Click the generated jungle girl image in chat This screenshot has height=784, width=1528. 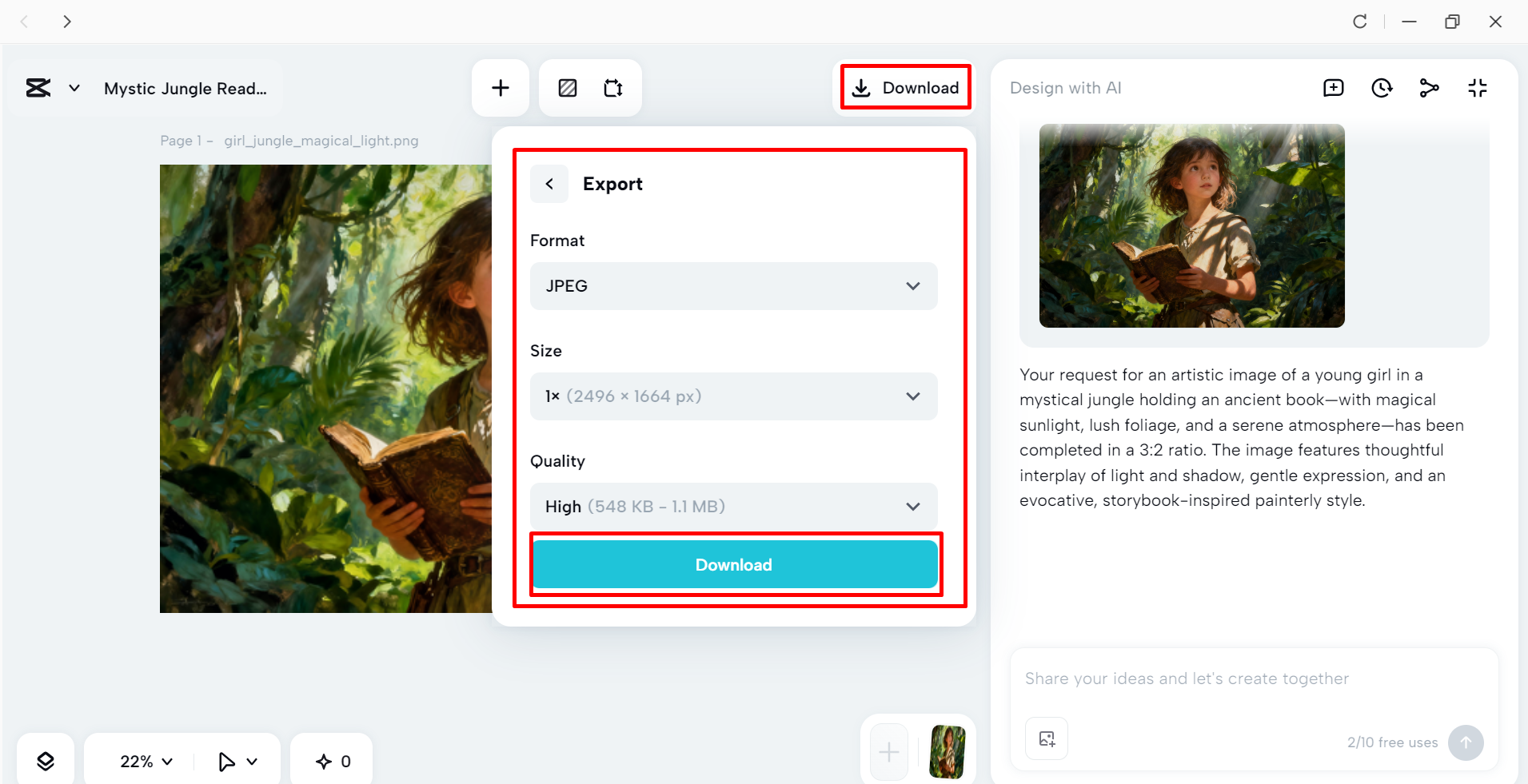pos(1192,225)
